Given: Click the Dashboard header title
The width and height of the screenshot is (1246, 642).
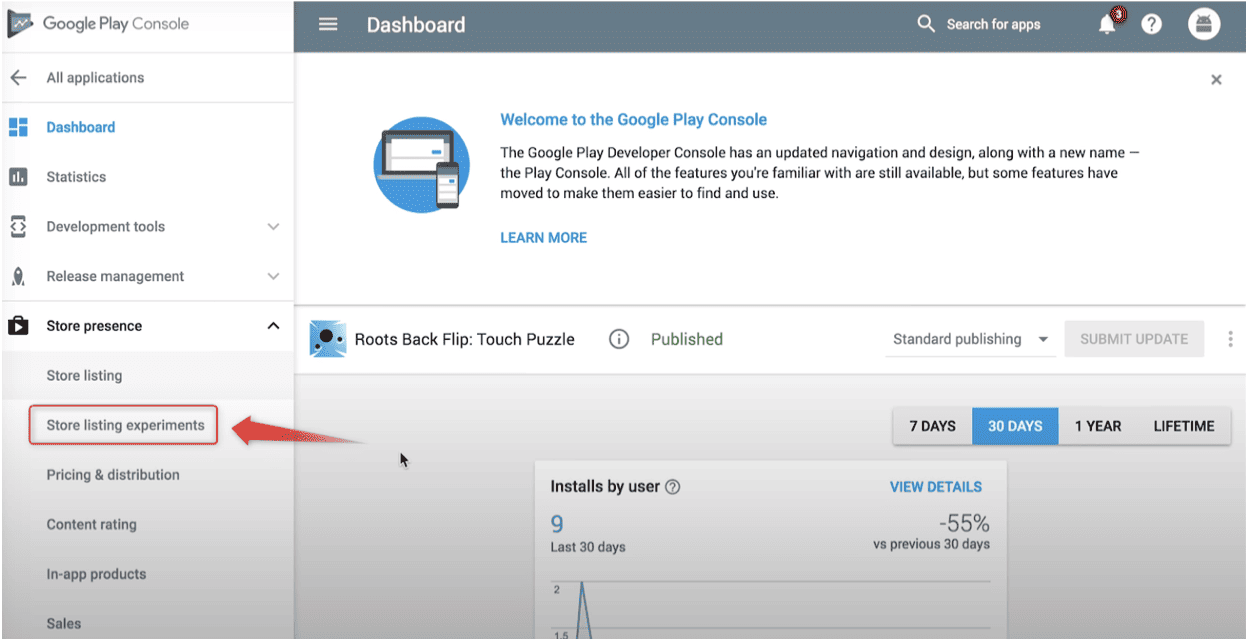Looking at the screenshot, I should (416, 24).
